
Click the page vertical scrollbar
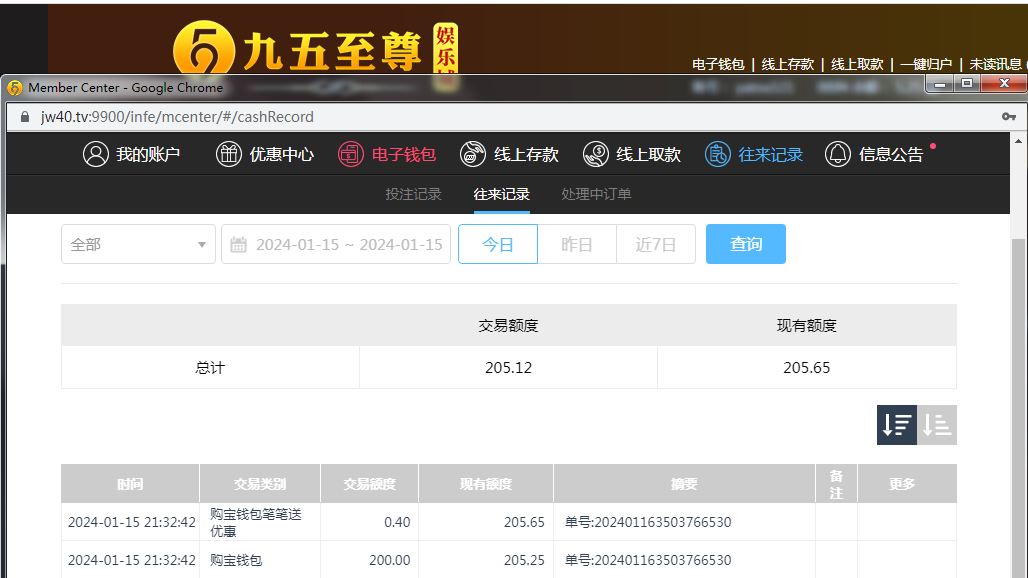point(1019,400)
